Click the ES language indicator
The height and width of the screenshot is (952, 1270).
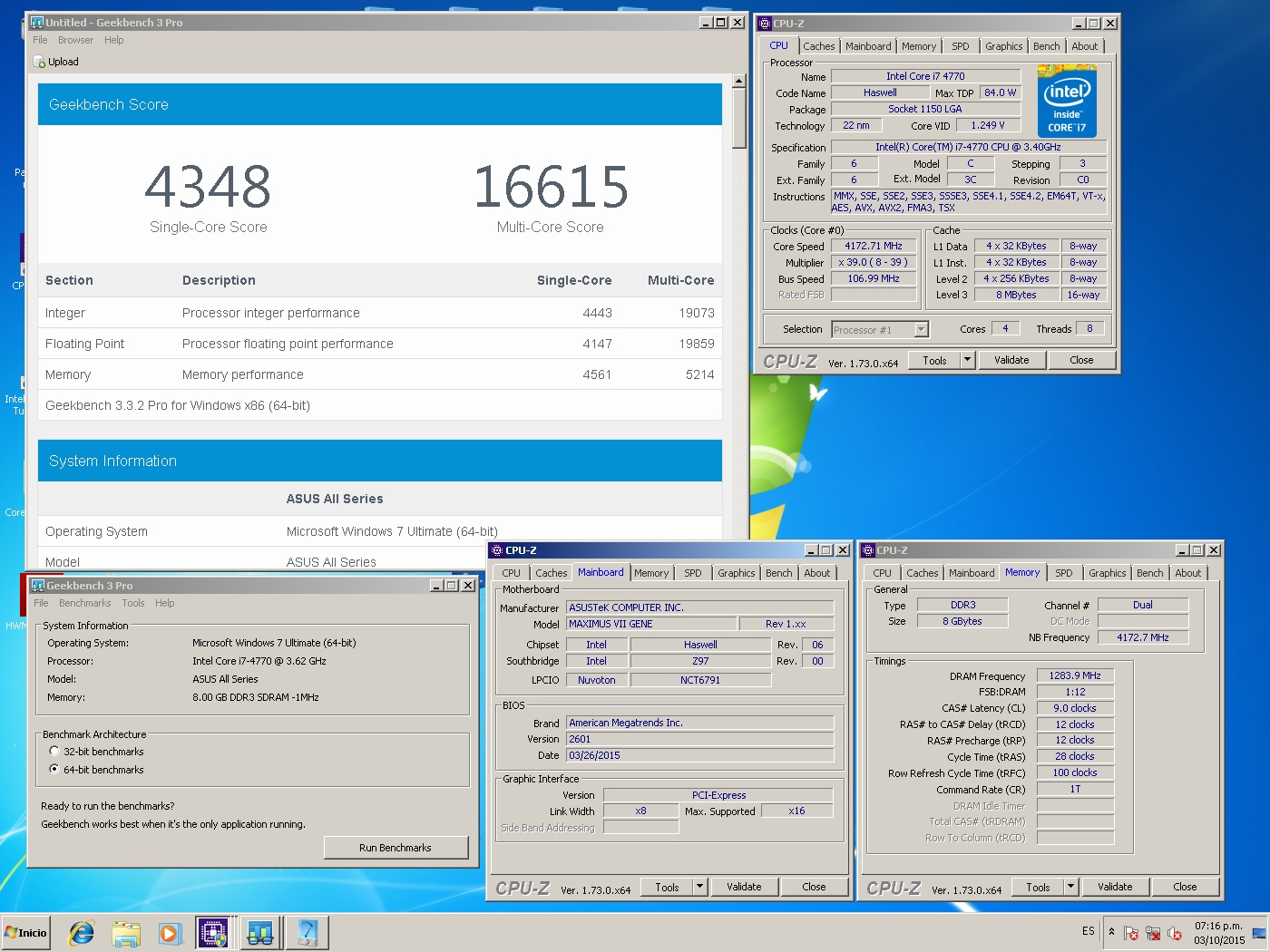pyautogui.click(x=1088, y=931)
